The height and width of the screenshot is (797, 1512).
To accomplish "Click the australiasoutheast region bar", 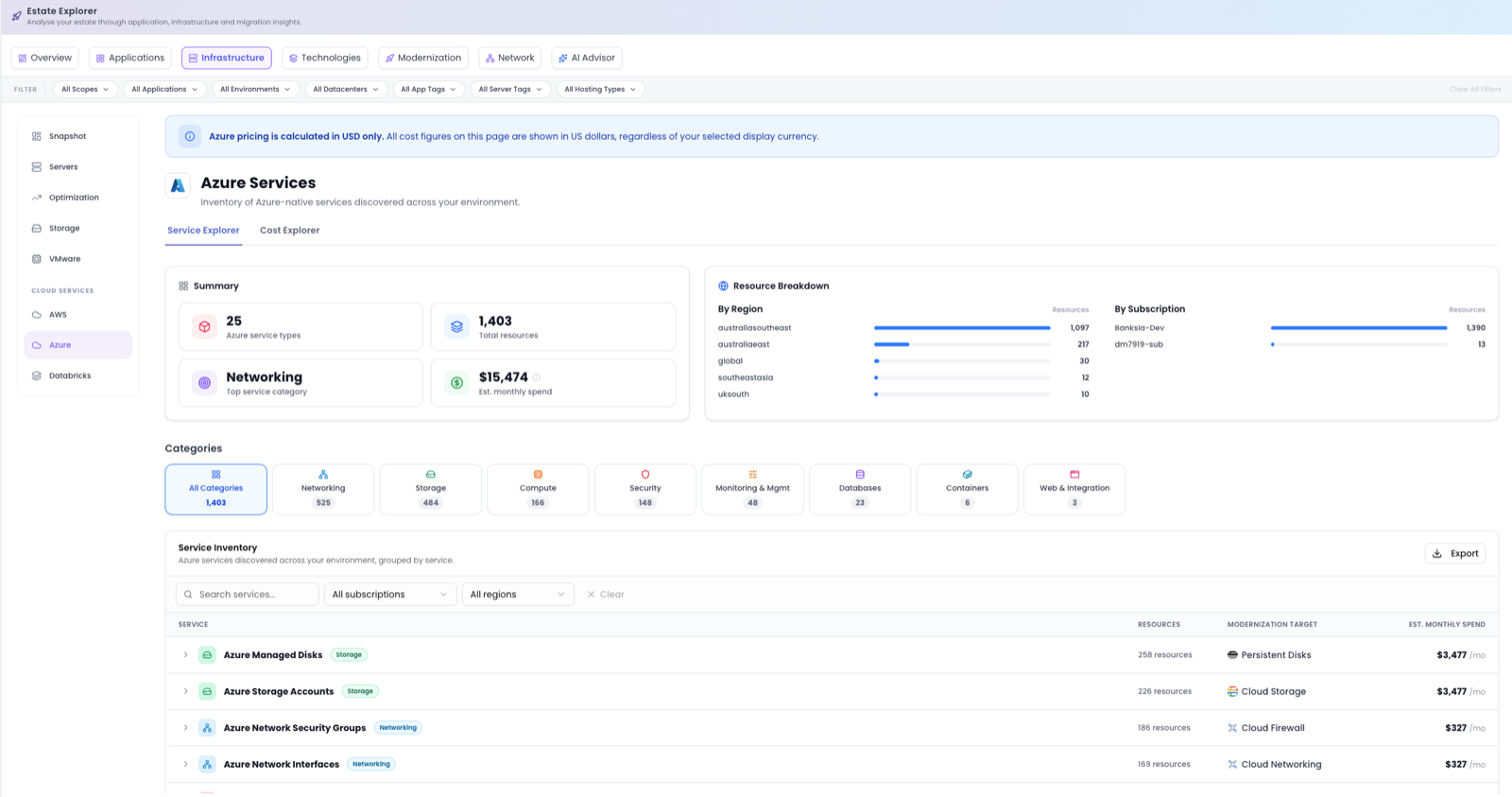I will [962, 328].
